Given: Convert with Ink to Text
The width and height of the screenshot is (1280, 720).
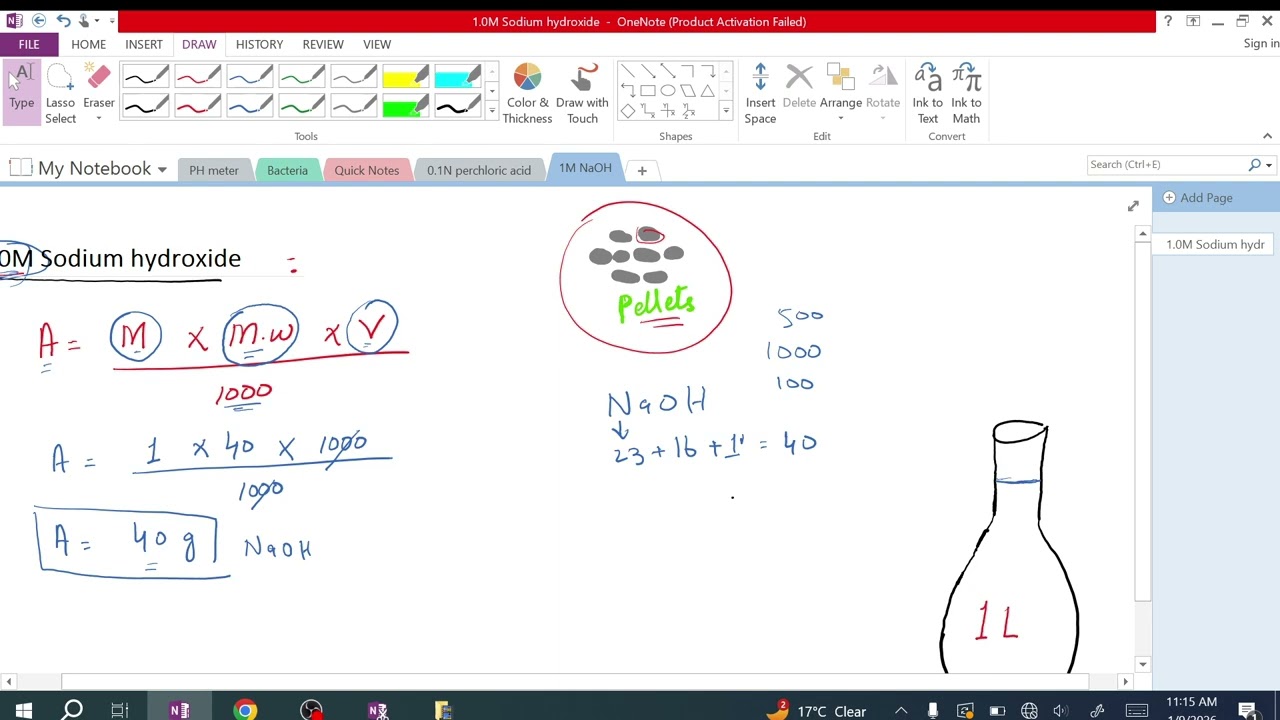Looking at the screenshot, I should point(928,94).
